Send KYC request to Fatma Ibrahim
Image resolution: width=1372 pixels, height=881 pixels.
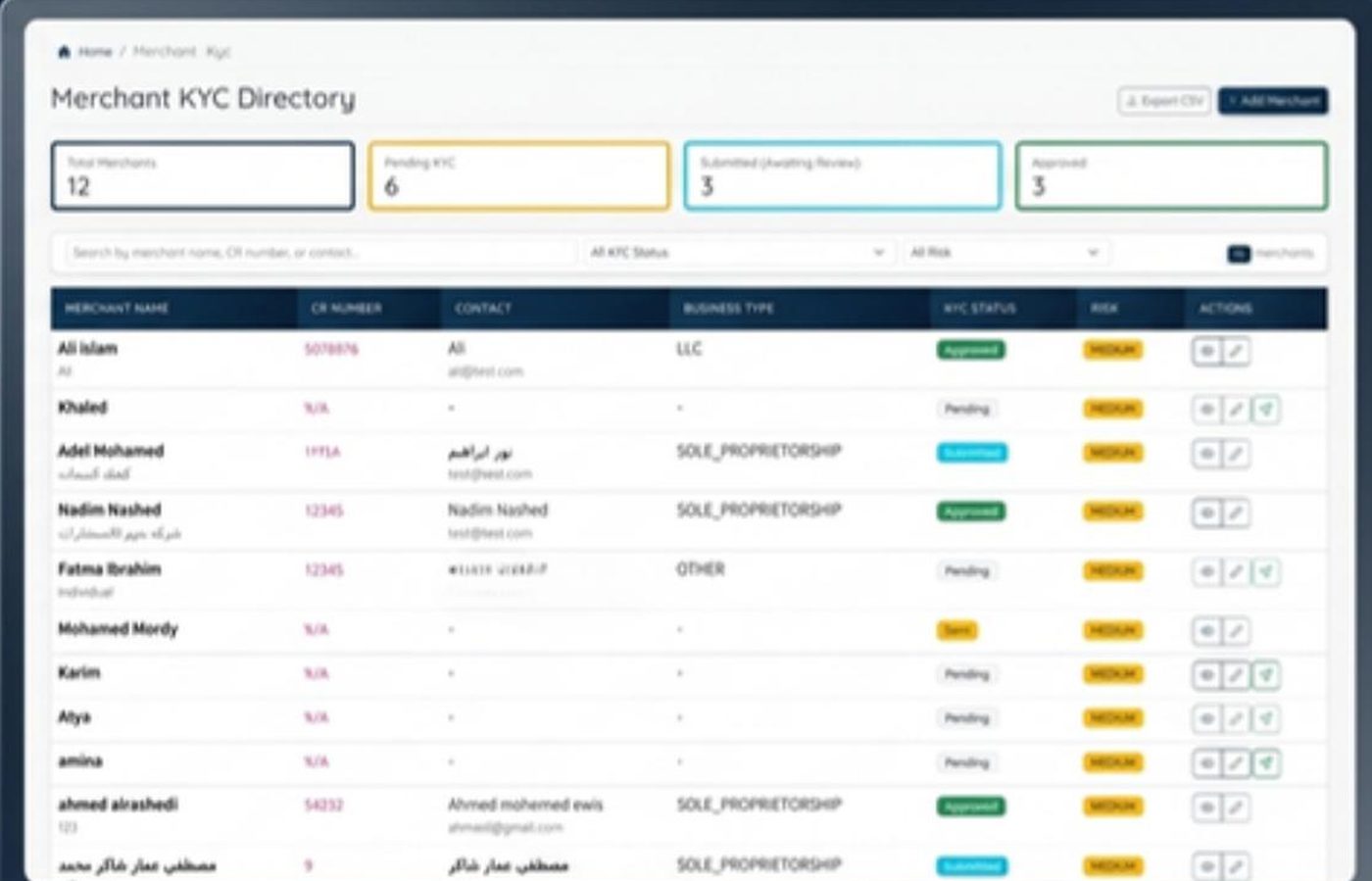[x=1266, y=571]
